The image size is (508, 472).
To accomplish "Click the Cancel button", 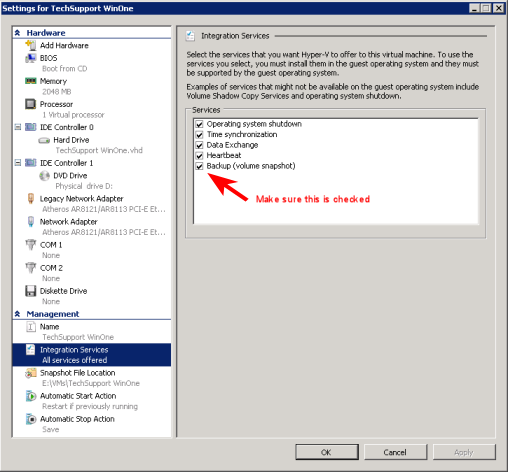I will click(395, 452).
